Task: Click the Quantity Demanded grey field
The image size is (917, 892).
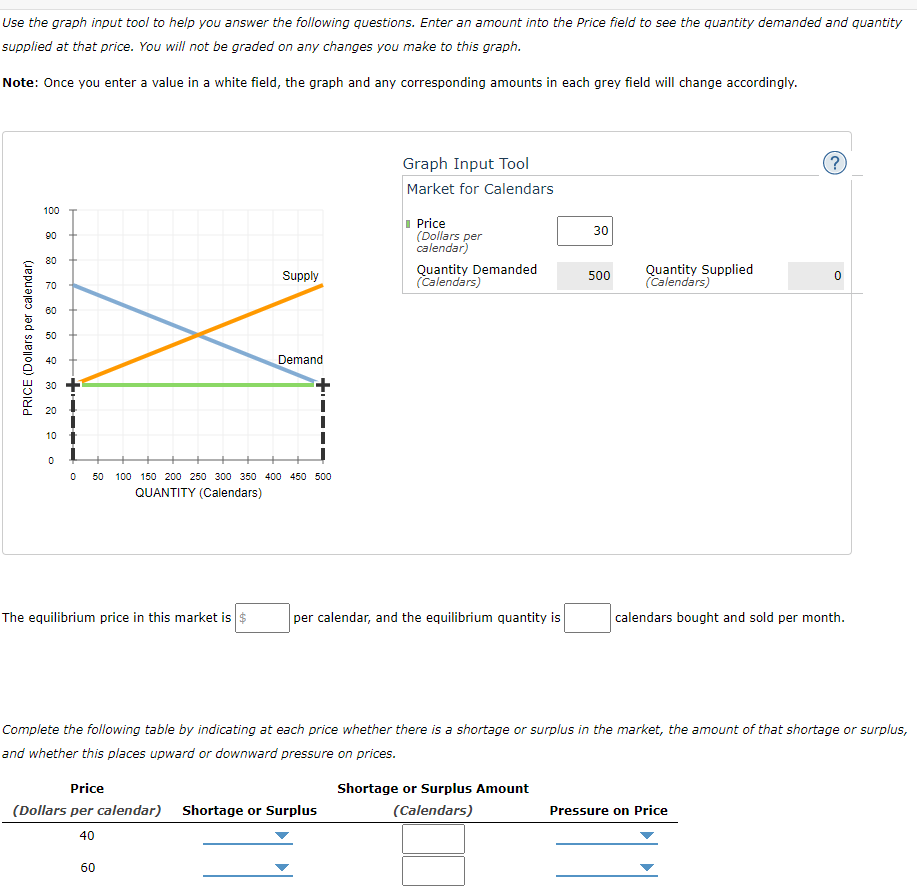Action: point(585,275)
